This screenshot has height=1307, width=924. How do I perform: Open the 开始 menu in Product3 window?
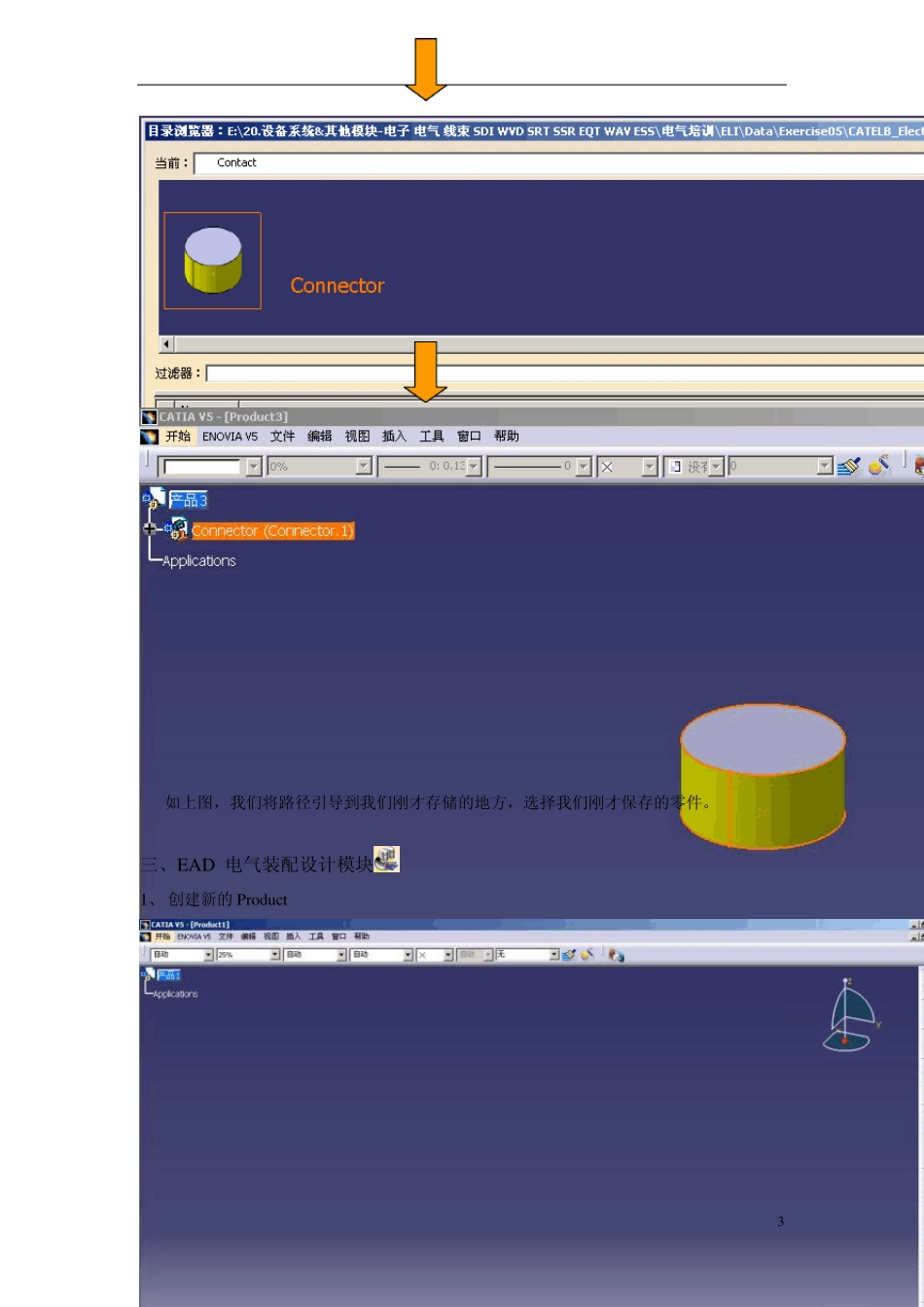[178, 437]
